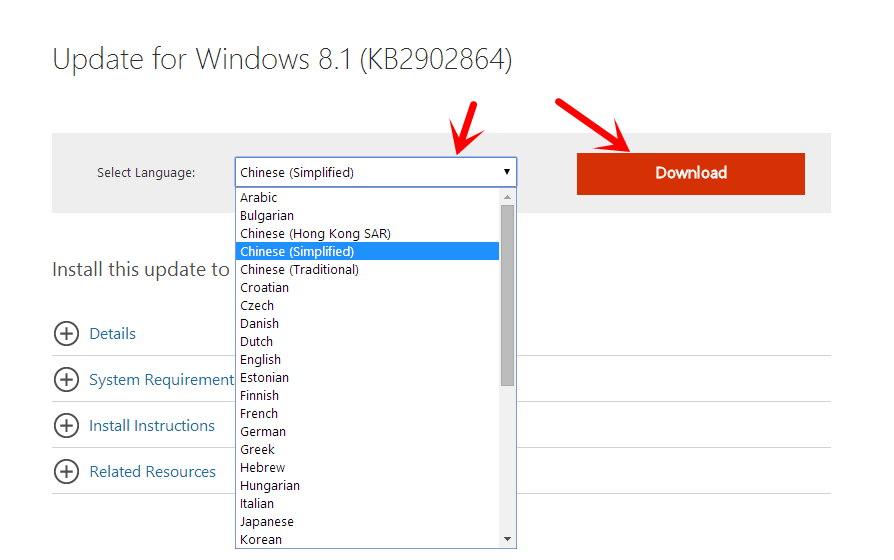Select highlighted Chinese (Simplified) list option
The height and width of the screenshot is (560, 894).
[x=367, y=251]
